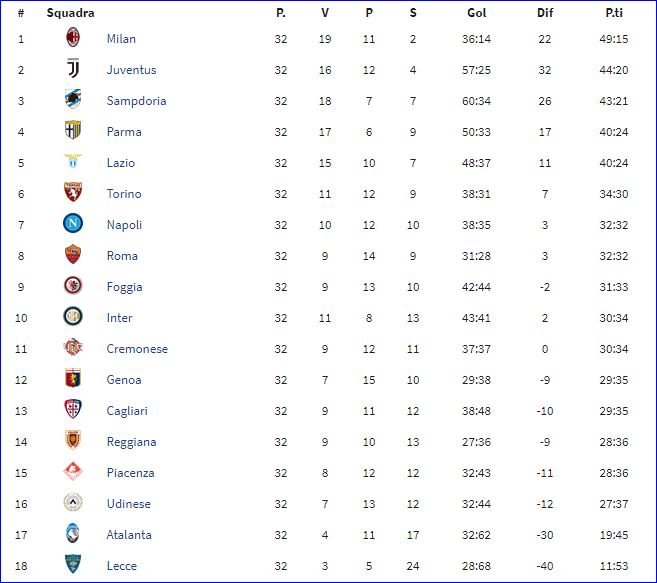Open the Cremonese team link

(x=137, y=349)
